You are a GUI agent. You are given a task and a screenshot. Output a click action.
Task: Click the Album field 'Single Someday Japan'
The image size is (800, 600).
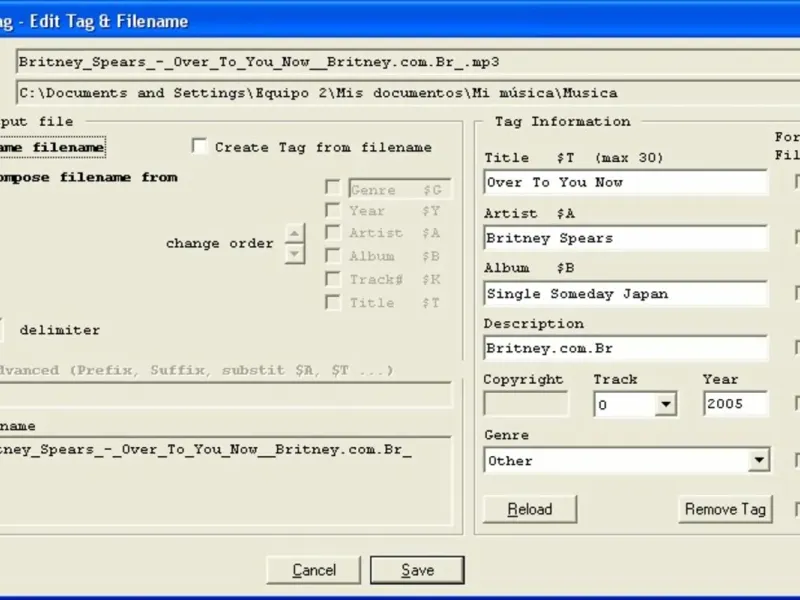(626, 293)
